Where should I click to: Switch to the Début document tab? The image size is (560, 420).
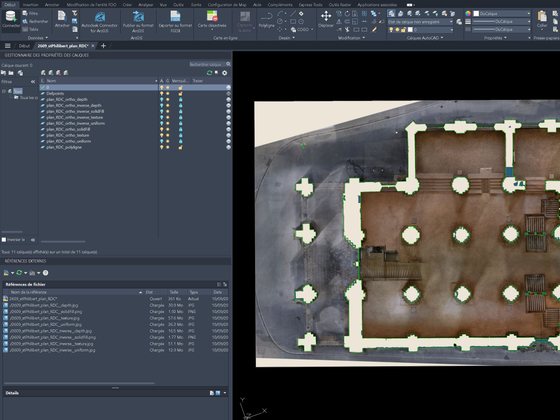click(24, 46)
